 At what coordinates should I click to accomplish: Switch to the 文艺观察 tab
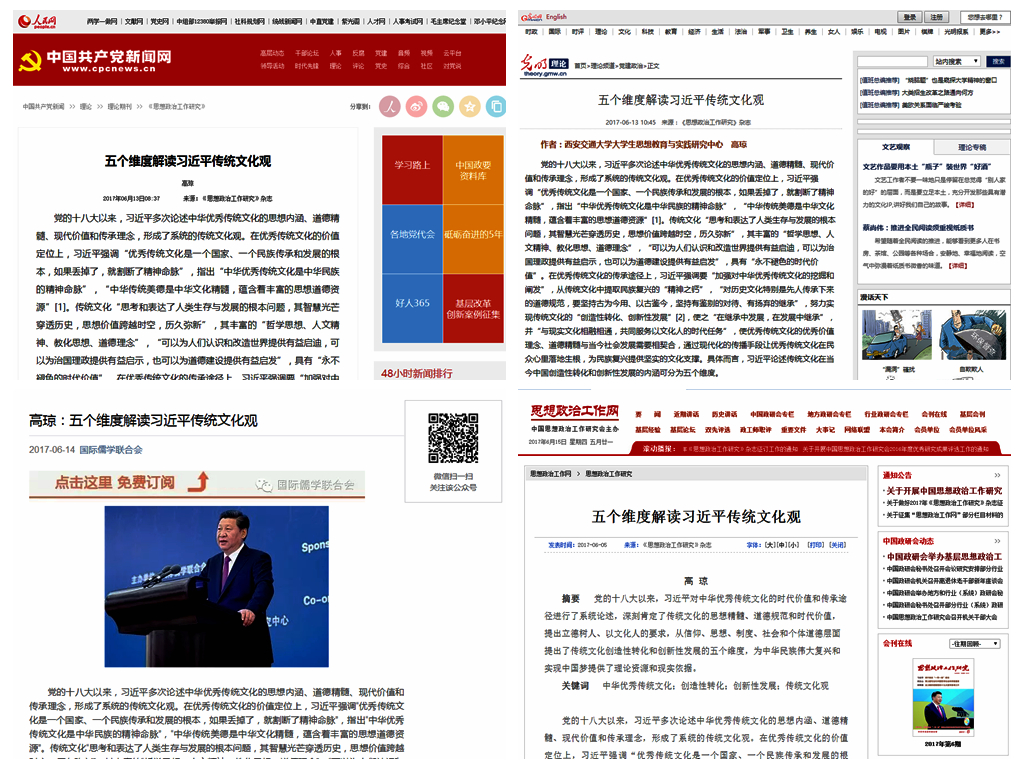[895, 147]
